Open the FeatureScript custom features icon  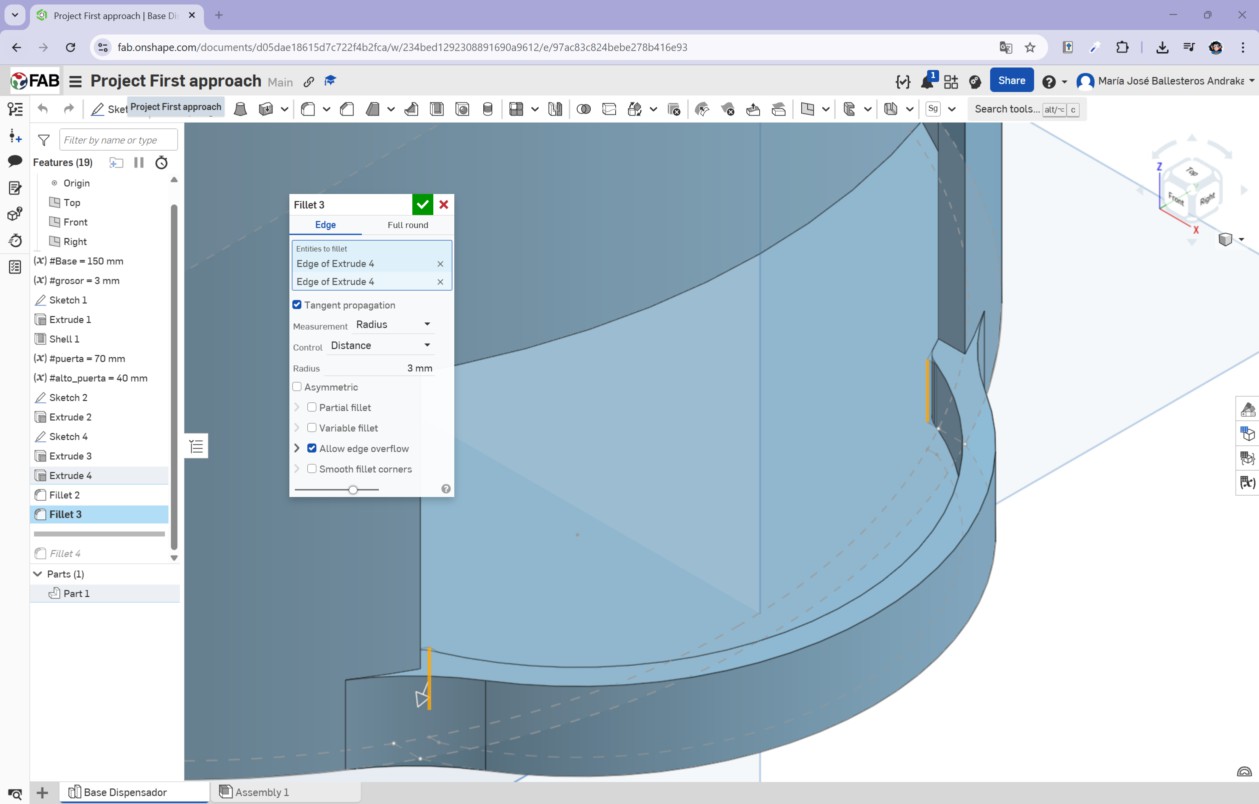click(933, 109)
